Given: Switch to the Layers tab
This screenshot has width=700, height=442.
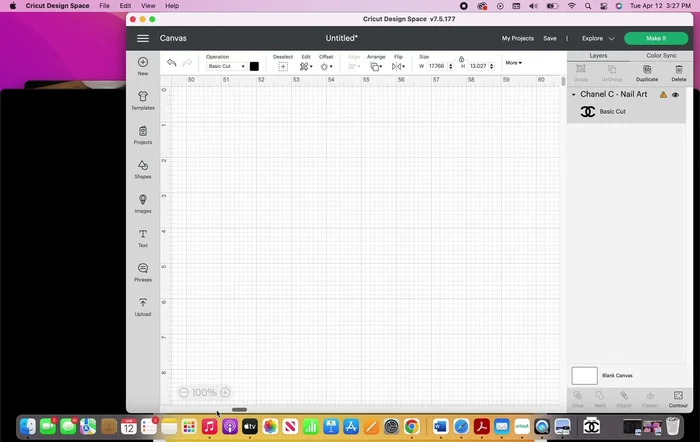Looking at the screenshot, I should [598, 56].
